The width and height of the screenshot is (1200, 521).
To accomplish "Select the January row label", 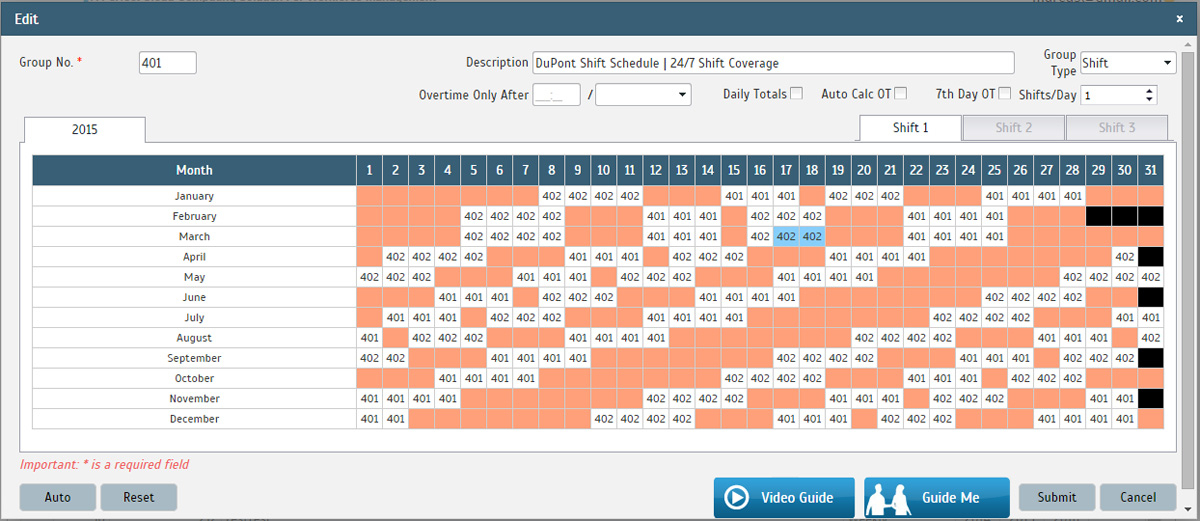I will 195,196.
